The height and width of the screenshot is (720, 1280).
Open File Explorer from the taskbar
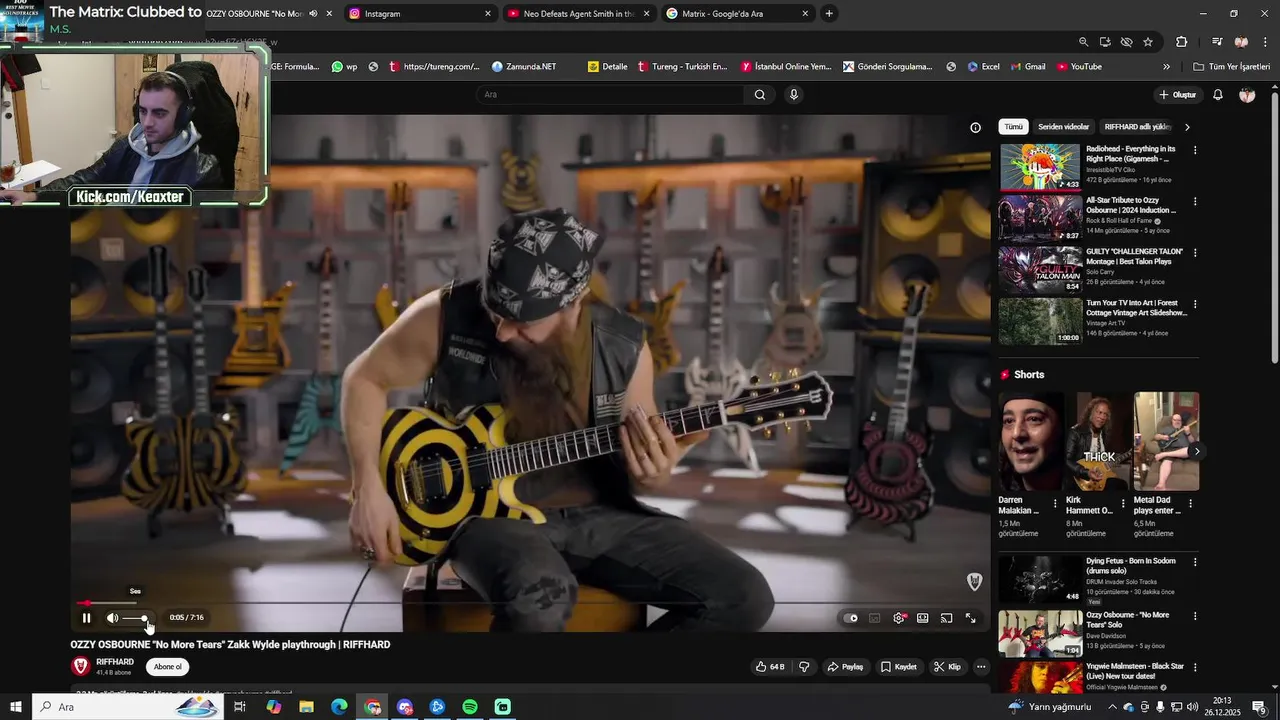pos(307,707)
